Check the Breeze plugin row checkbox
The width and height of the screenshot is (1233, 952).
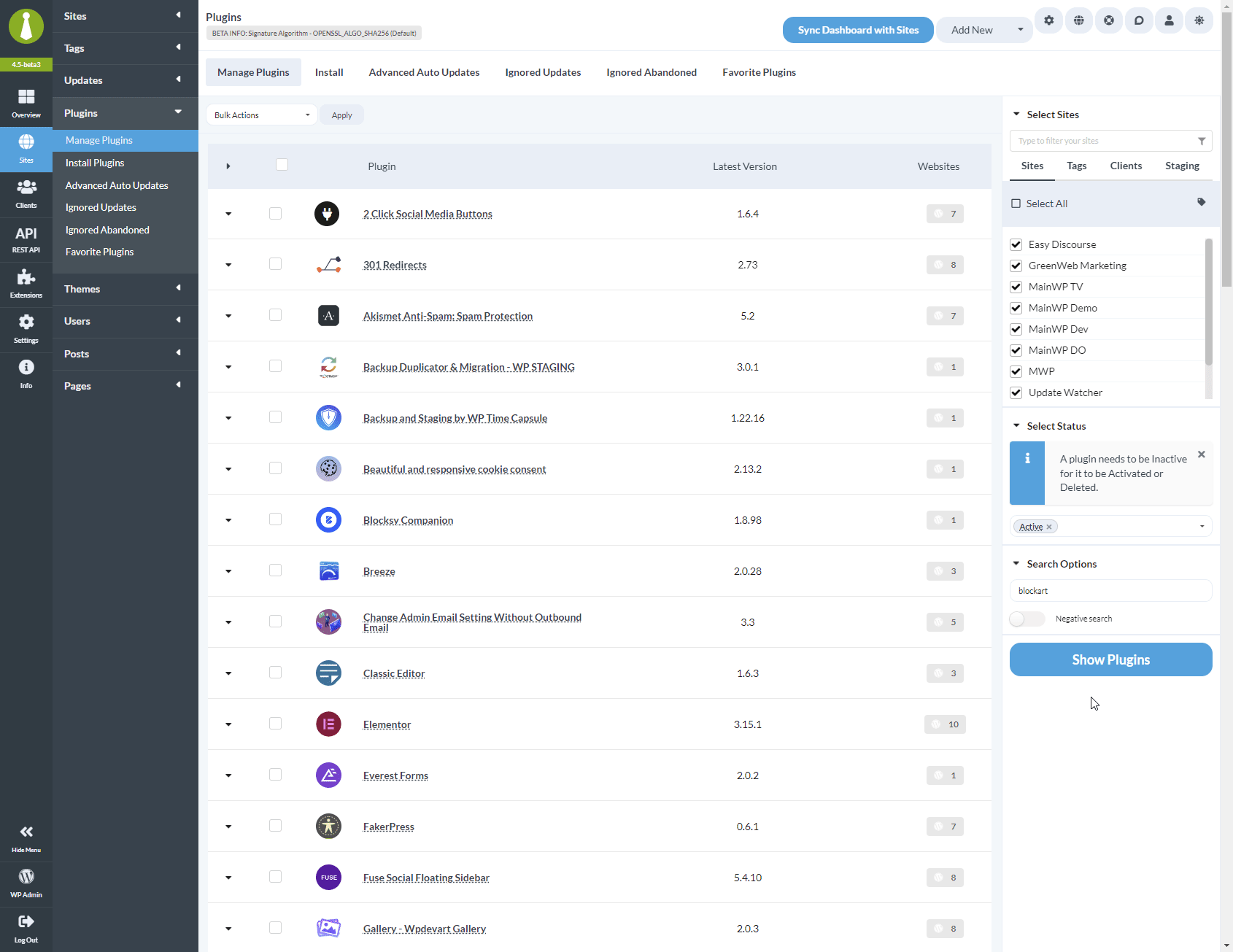tap(275, 570)
